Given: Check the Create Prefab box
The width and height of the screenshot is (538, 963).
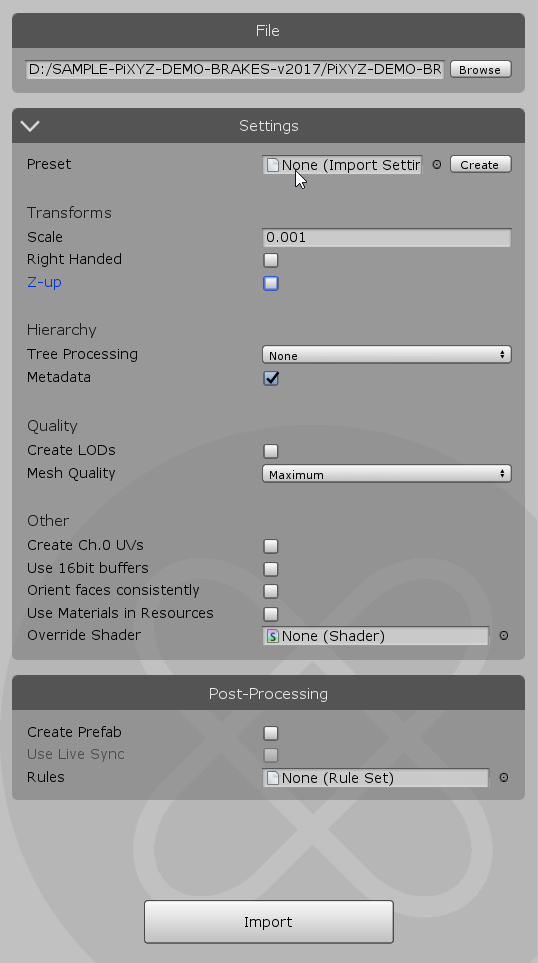Looking at the screenshot, I should (271, 733).
